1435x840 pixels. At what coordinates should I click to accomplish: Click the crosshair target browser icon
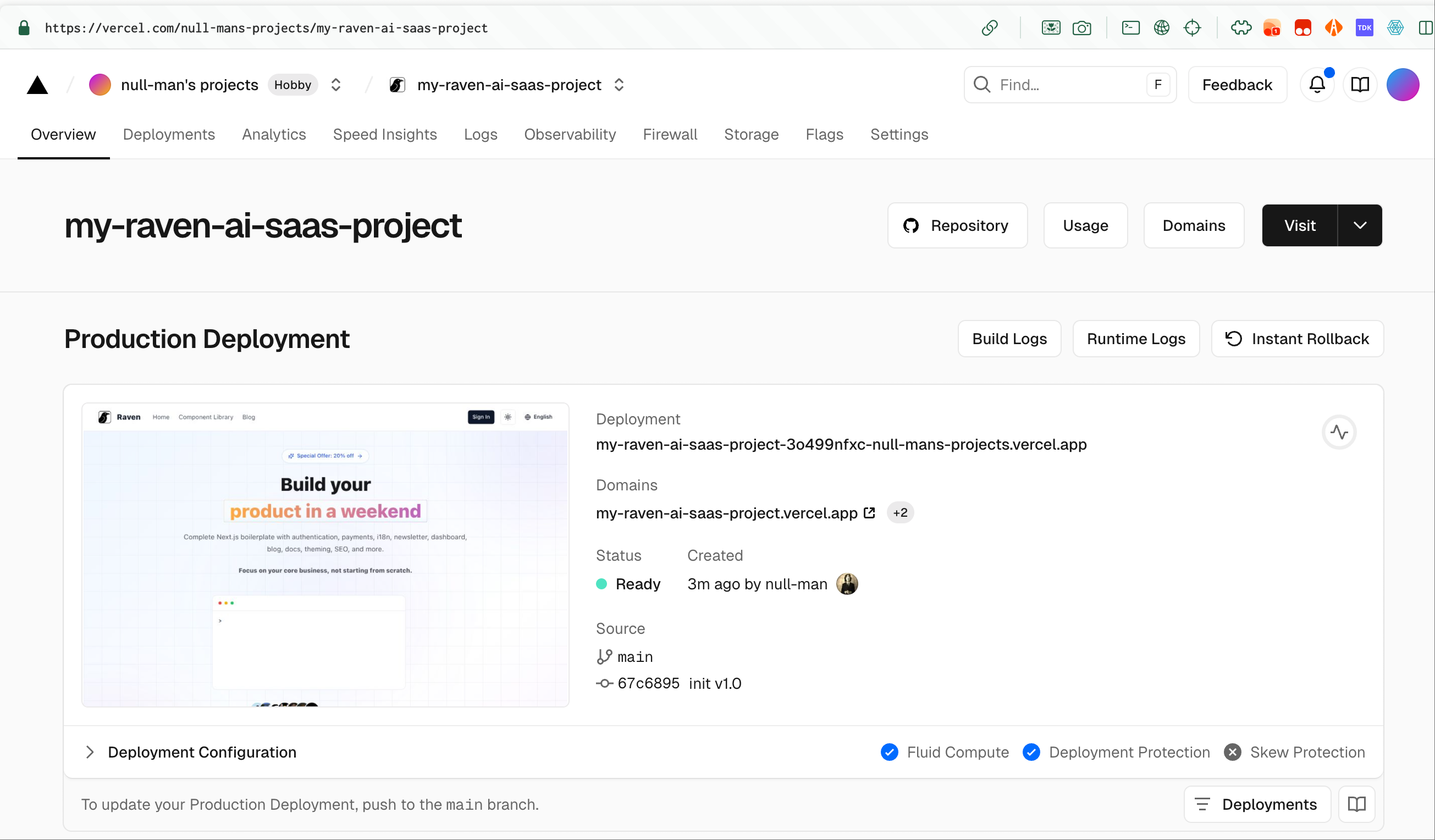pos(1192,27)
